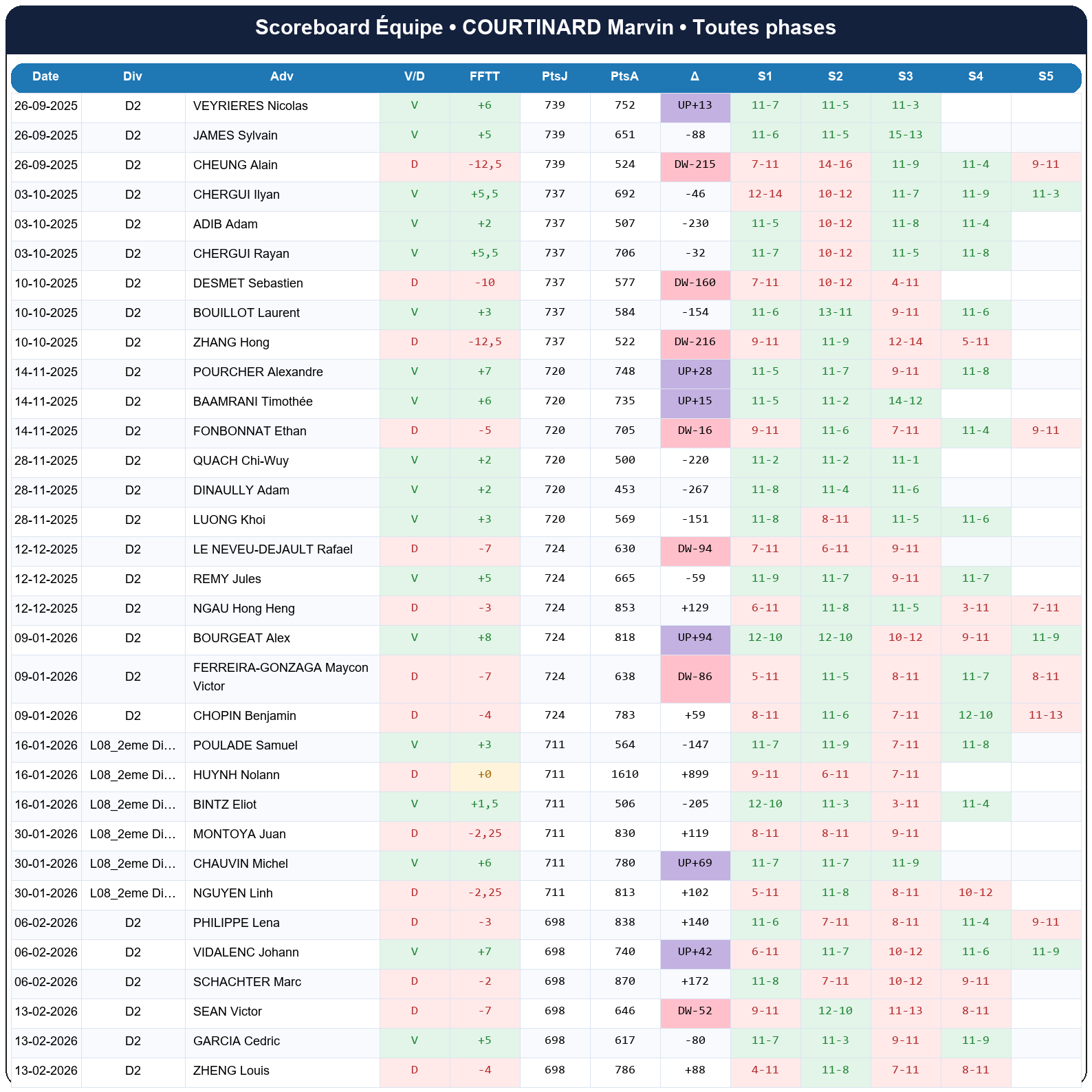Click the POULADE Samuel truncated division cell
1092x1092 pixels.
pos(133,745)
